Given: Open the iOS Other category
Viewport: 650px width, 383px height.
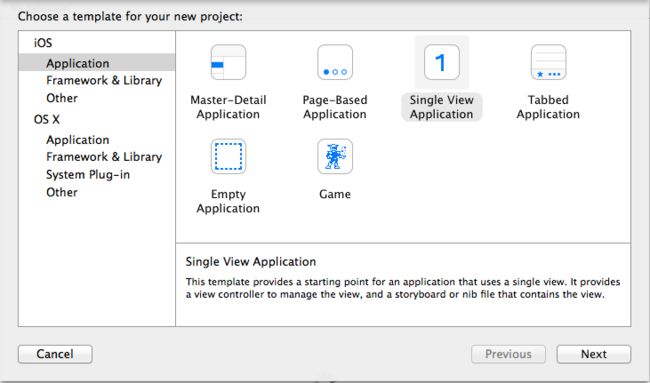Looking at the screenshot, I should point(62,98).
